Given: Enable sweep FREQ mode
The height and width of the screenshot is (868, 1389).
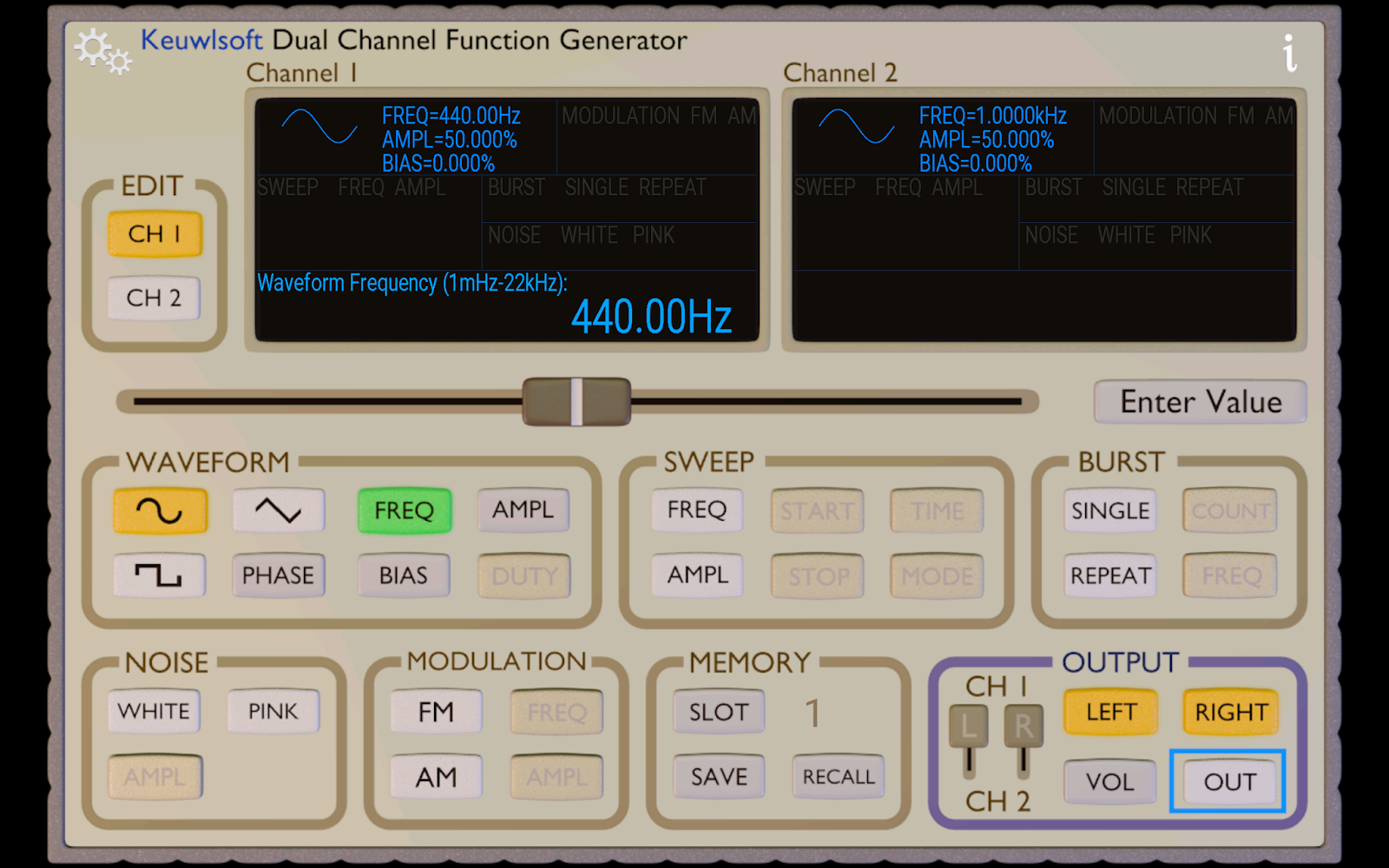Looking at the screenshot, I should pos(697,510).
